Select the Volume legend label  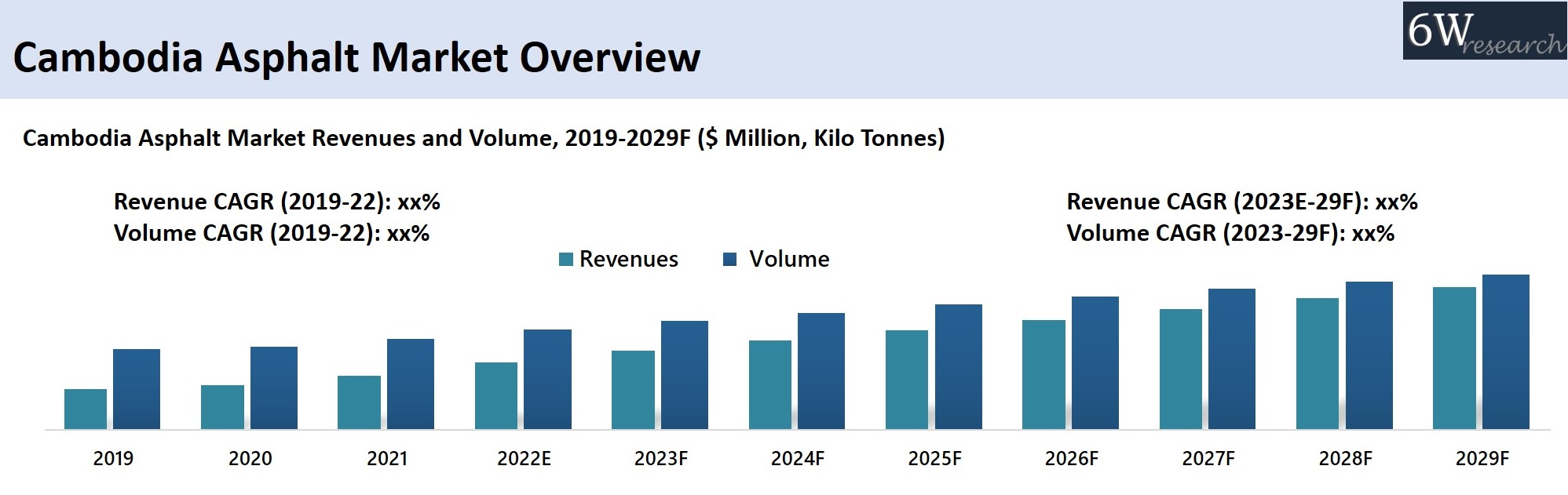pyautogui.click(x=788, y=260)
